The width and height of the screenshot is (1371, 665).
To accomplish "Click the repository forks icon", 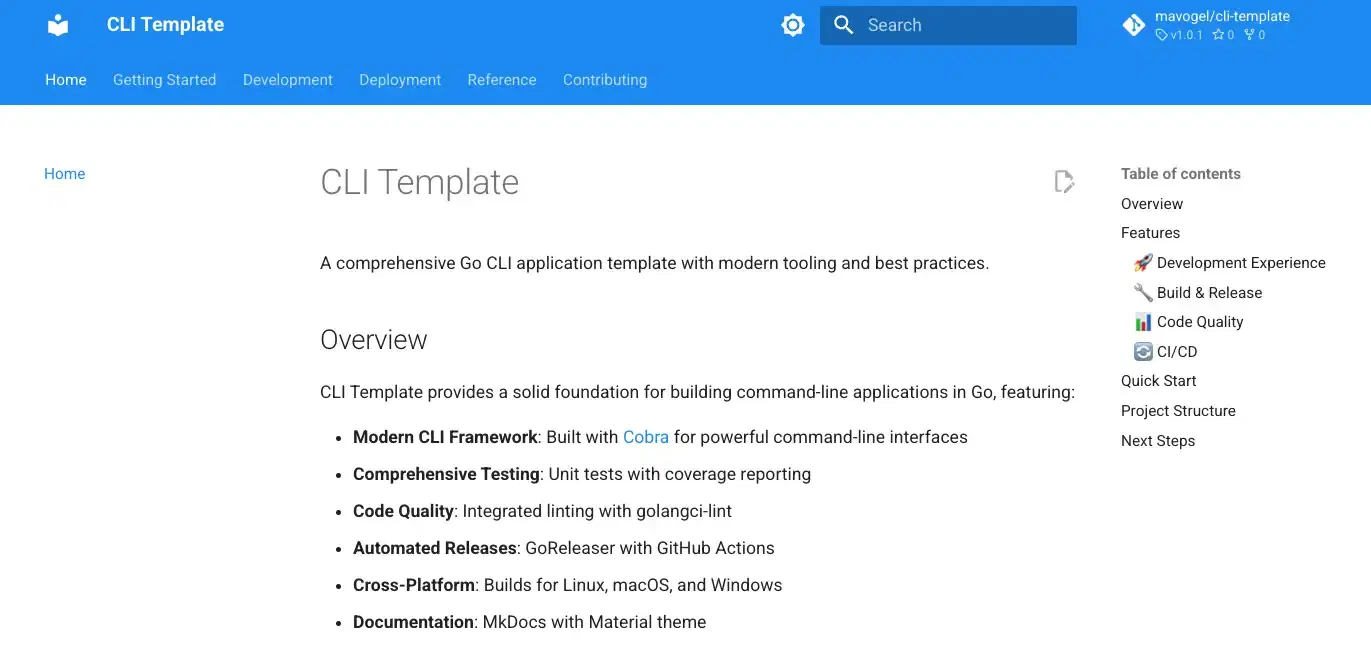I will (x=1249, y=35).
